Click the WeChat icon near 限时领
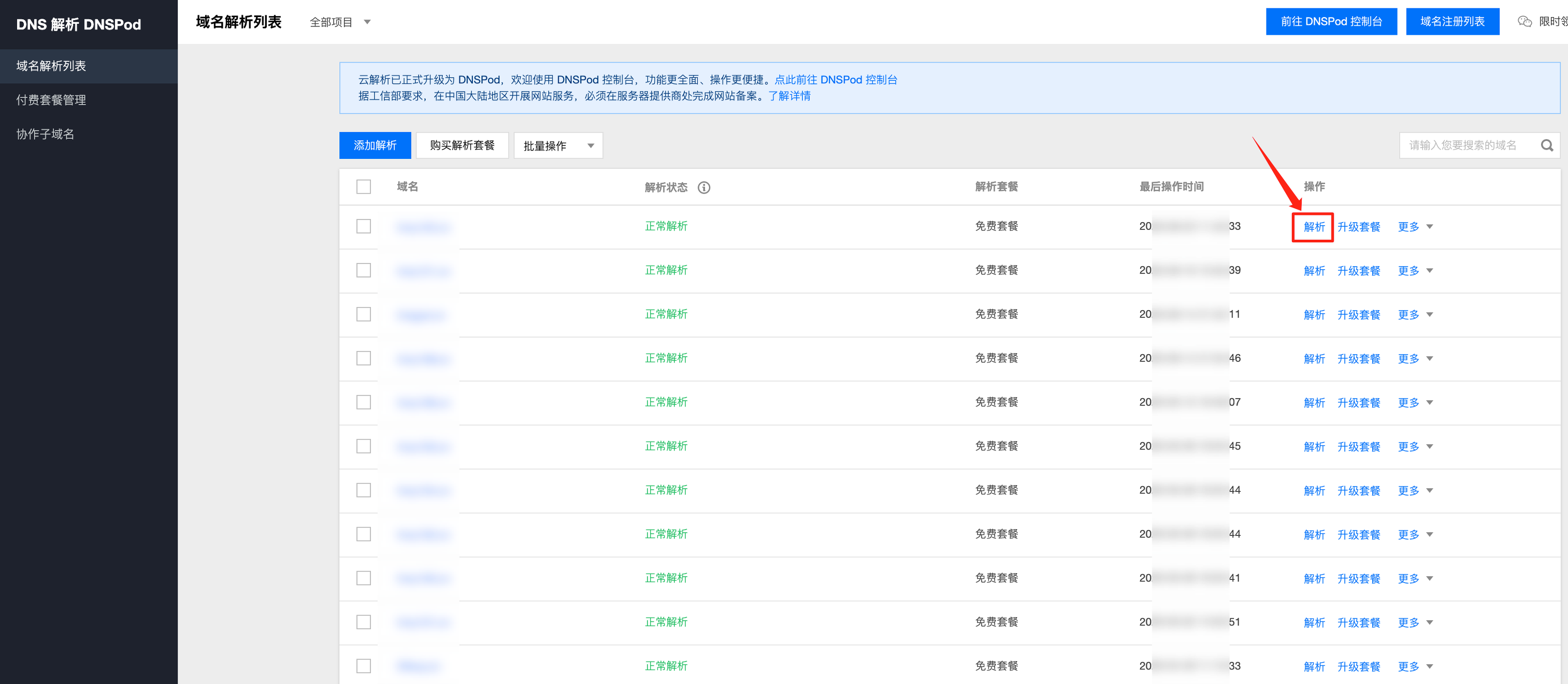The image size is (1568, 684). 1524,22
